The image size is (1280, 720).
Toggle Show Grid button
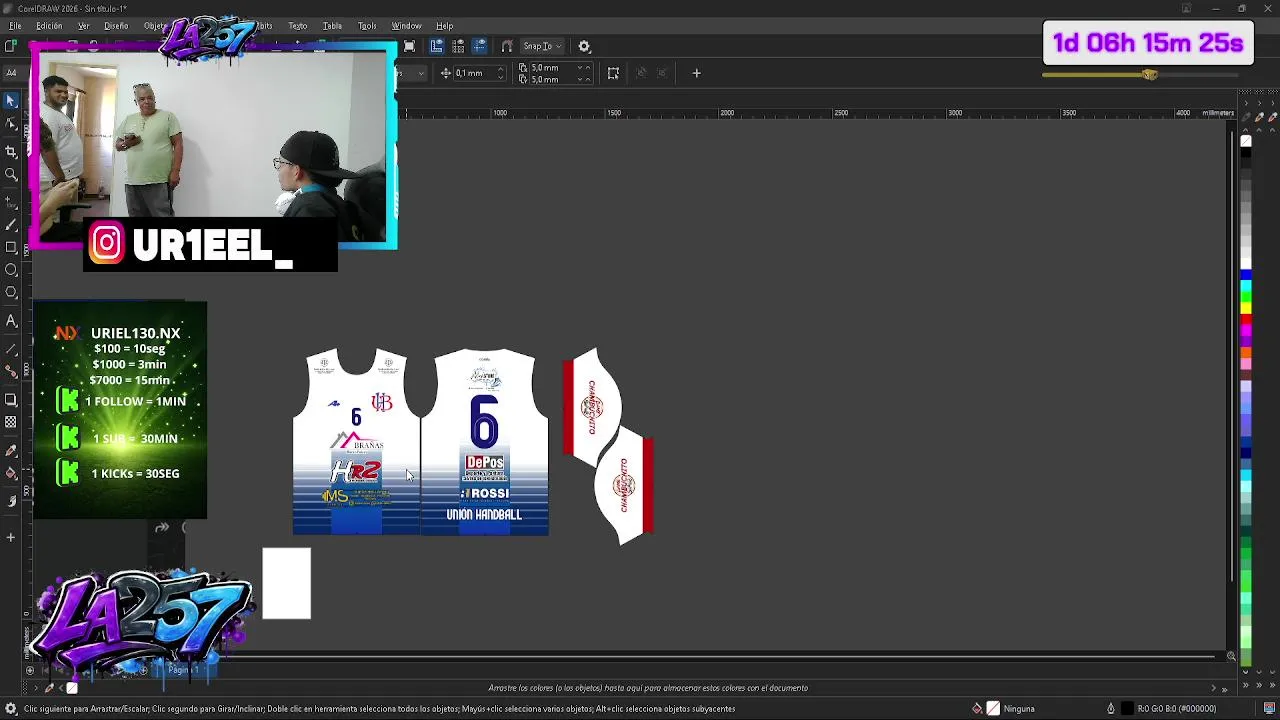point(458,46)
